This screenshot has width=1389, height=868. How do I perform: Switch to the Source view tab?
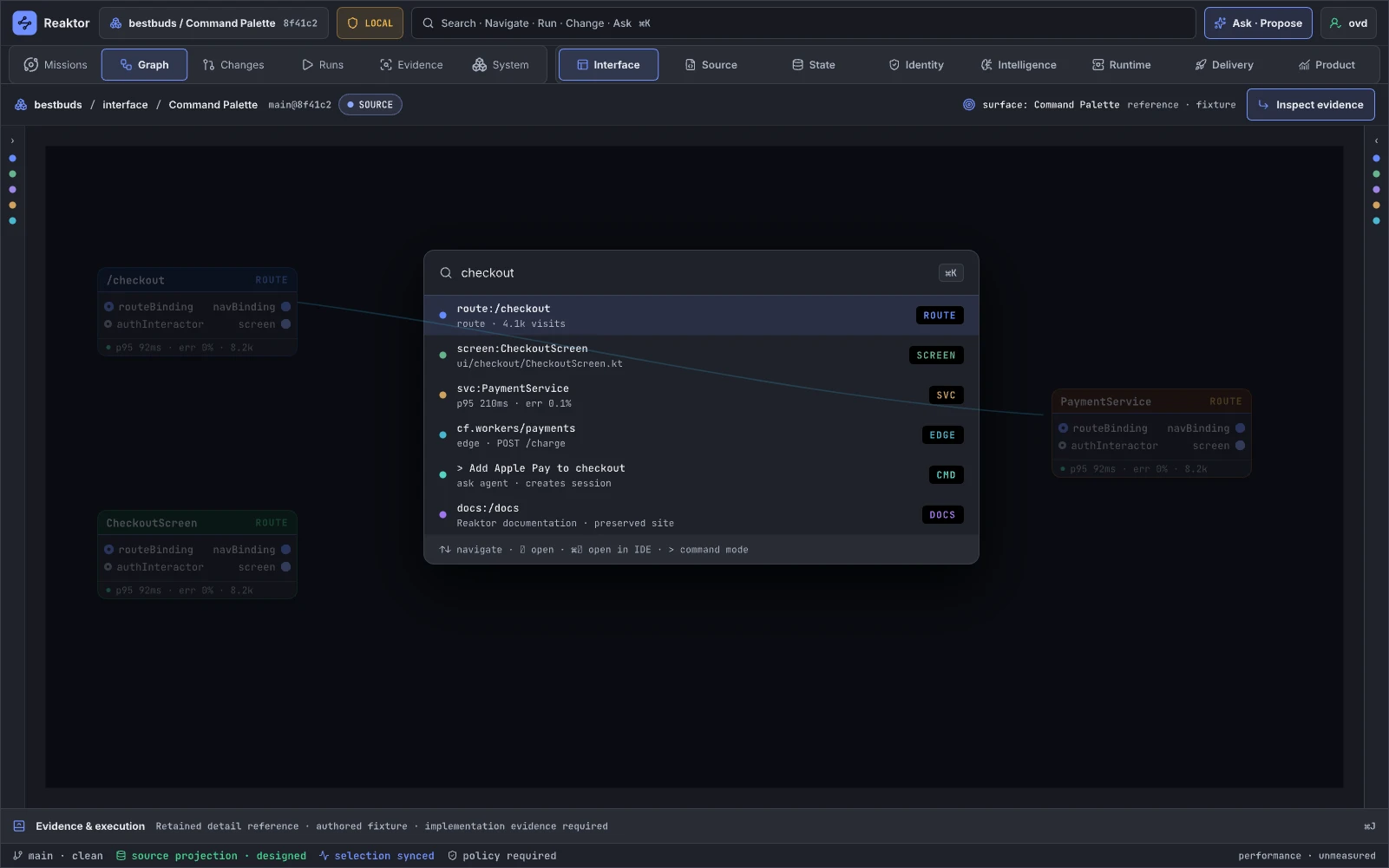(x=711, y=65)
